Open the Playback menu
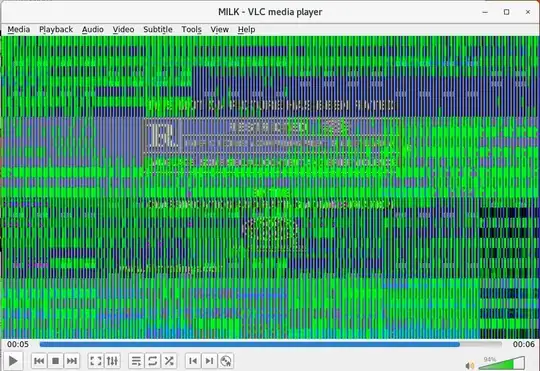Image resolution: width=540 pixels, height=371 pixels. 56,30
